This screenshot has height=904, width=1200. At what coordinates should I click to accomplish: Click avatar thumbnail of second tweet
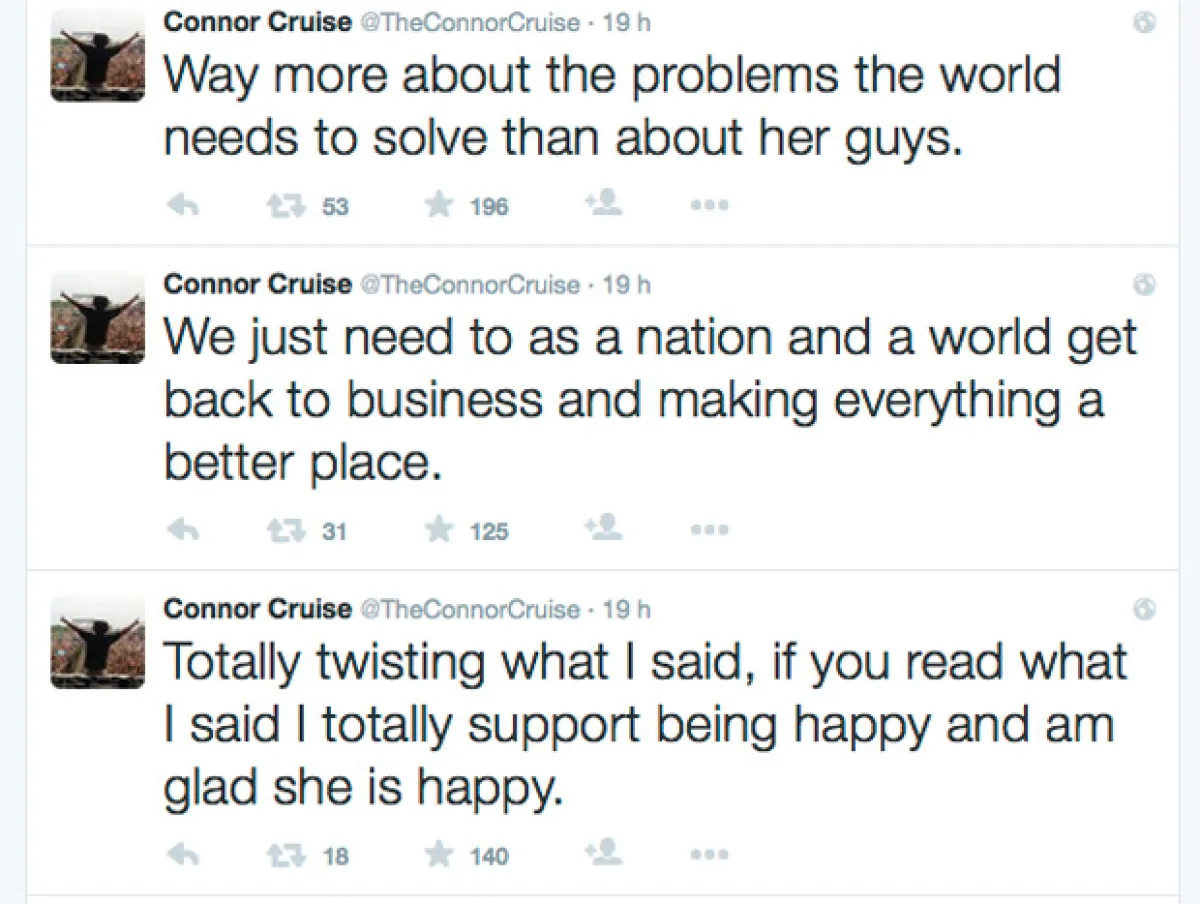click(x=98, y=317)
